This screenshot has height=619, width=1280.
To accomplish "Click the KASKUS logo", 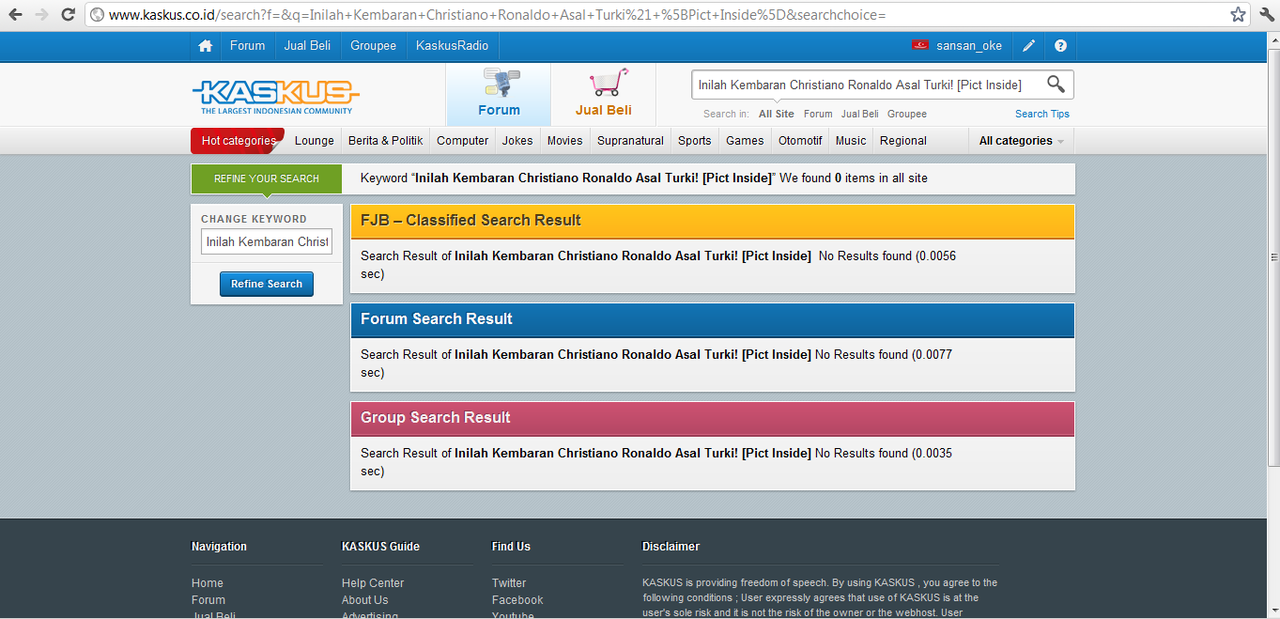I will [275, 96].
